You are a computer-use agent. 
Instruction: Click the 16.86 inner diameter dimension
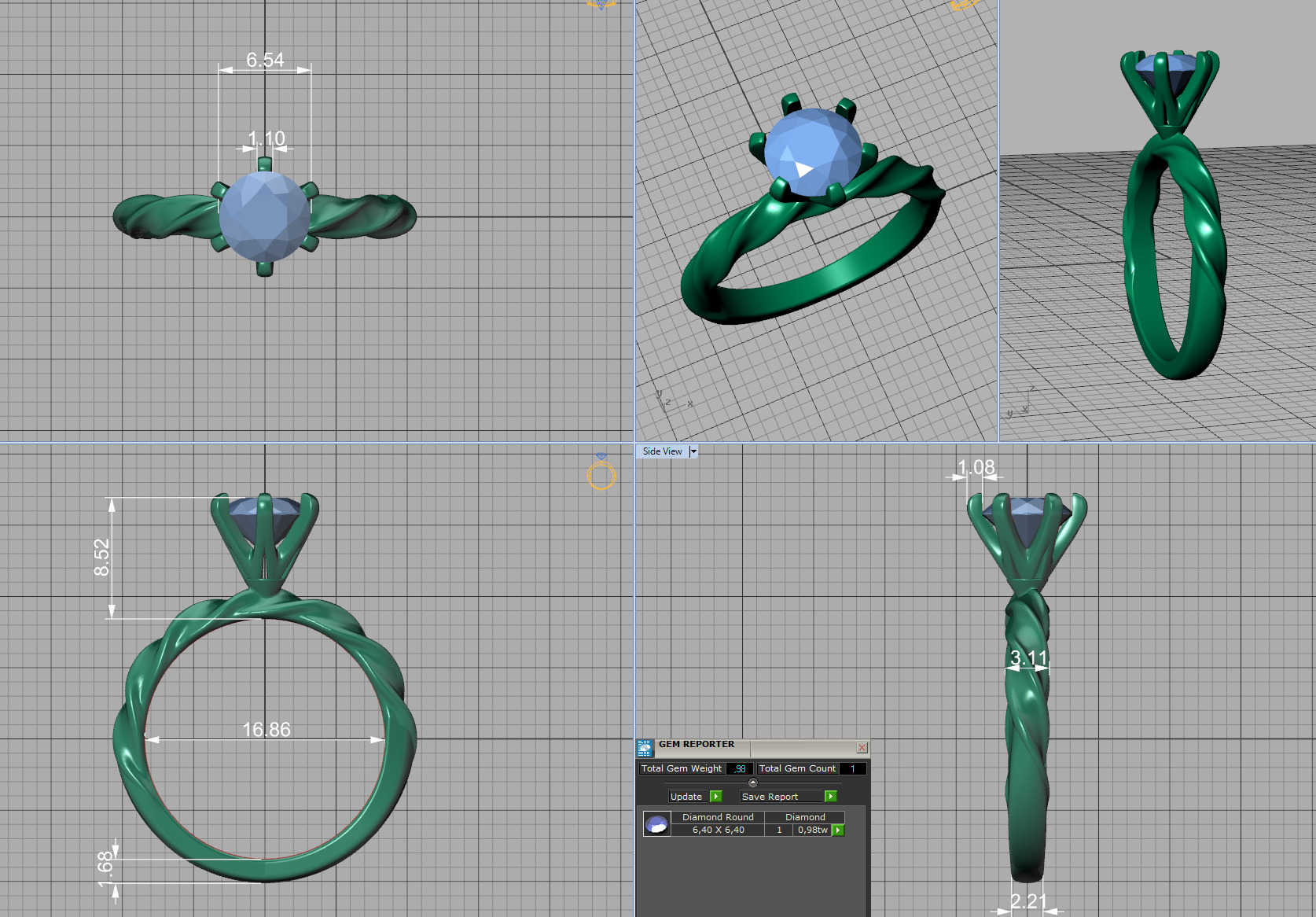tap(266, 730)
